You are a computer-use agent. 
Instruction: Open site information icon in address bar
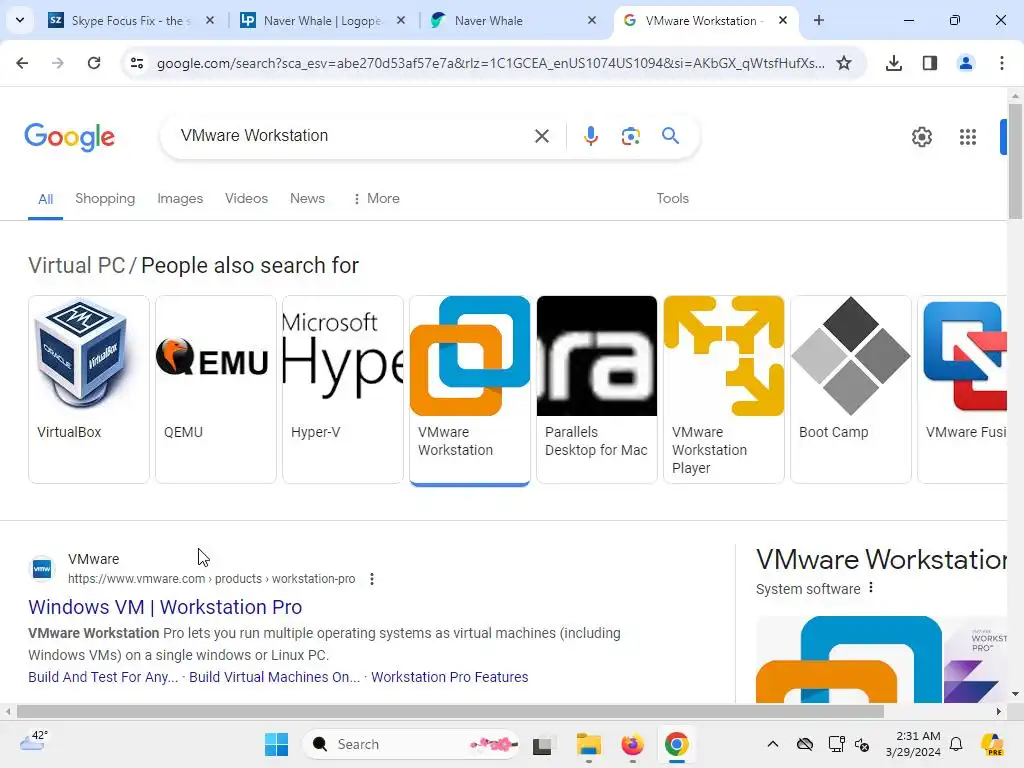(136, 63)
